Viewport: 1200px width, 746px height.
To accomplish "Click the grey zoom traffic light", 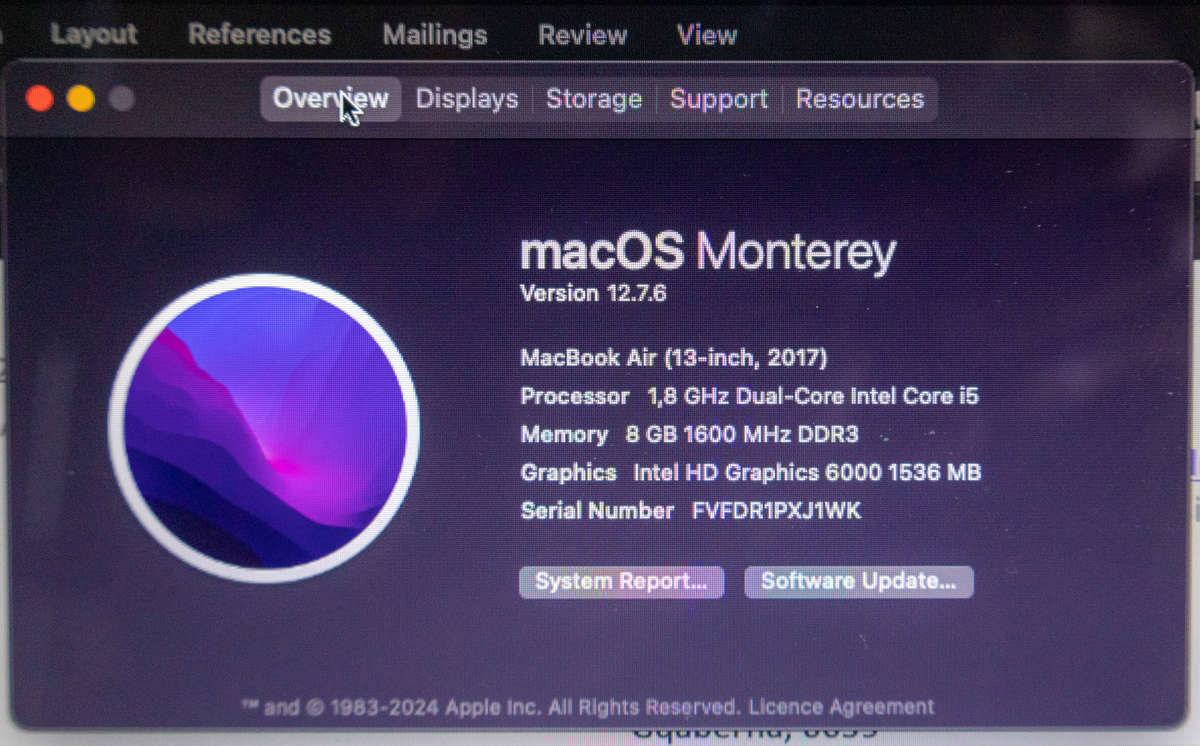I will point(121,98).
